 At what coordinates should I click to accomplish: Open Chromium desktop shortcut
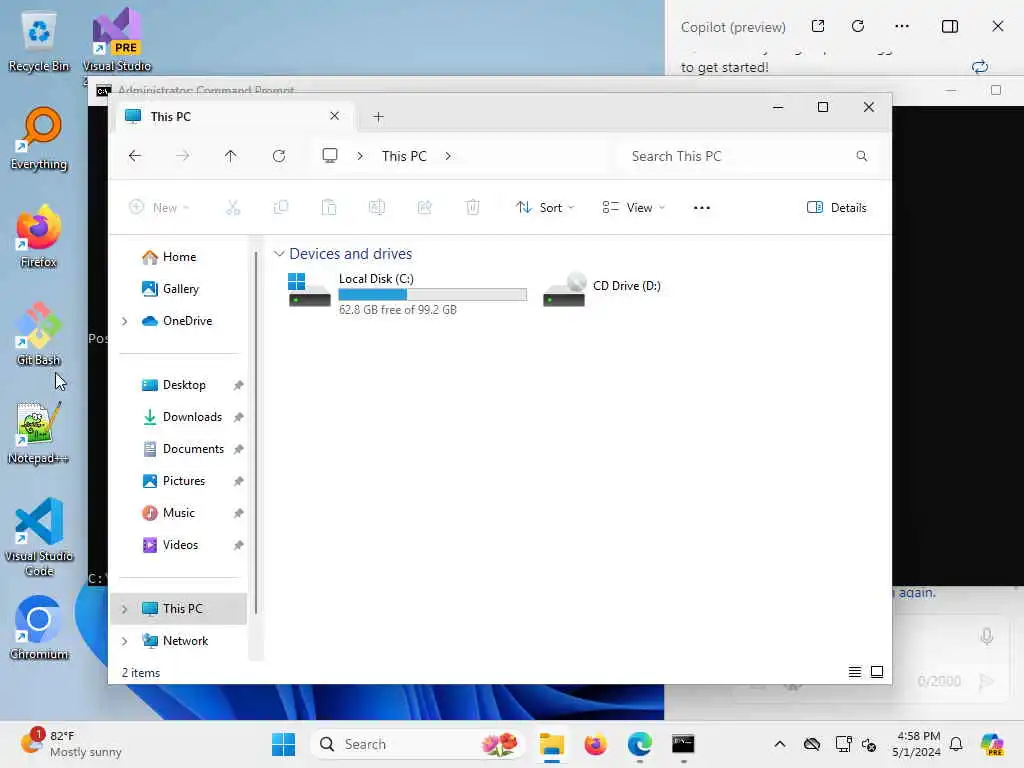pos(39,628)
